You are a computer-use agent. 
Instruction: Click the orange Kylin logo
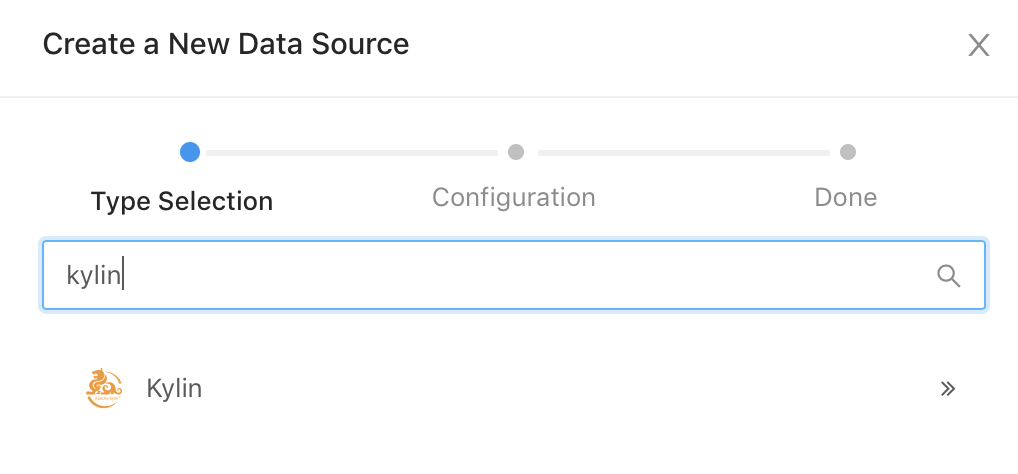(x=105, y=388)
